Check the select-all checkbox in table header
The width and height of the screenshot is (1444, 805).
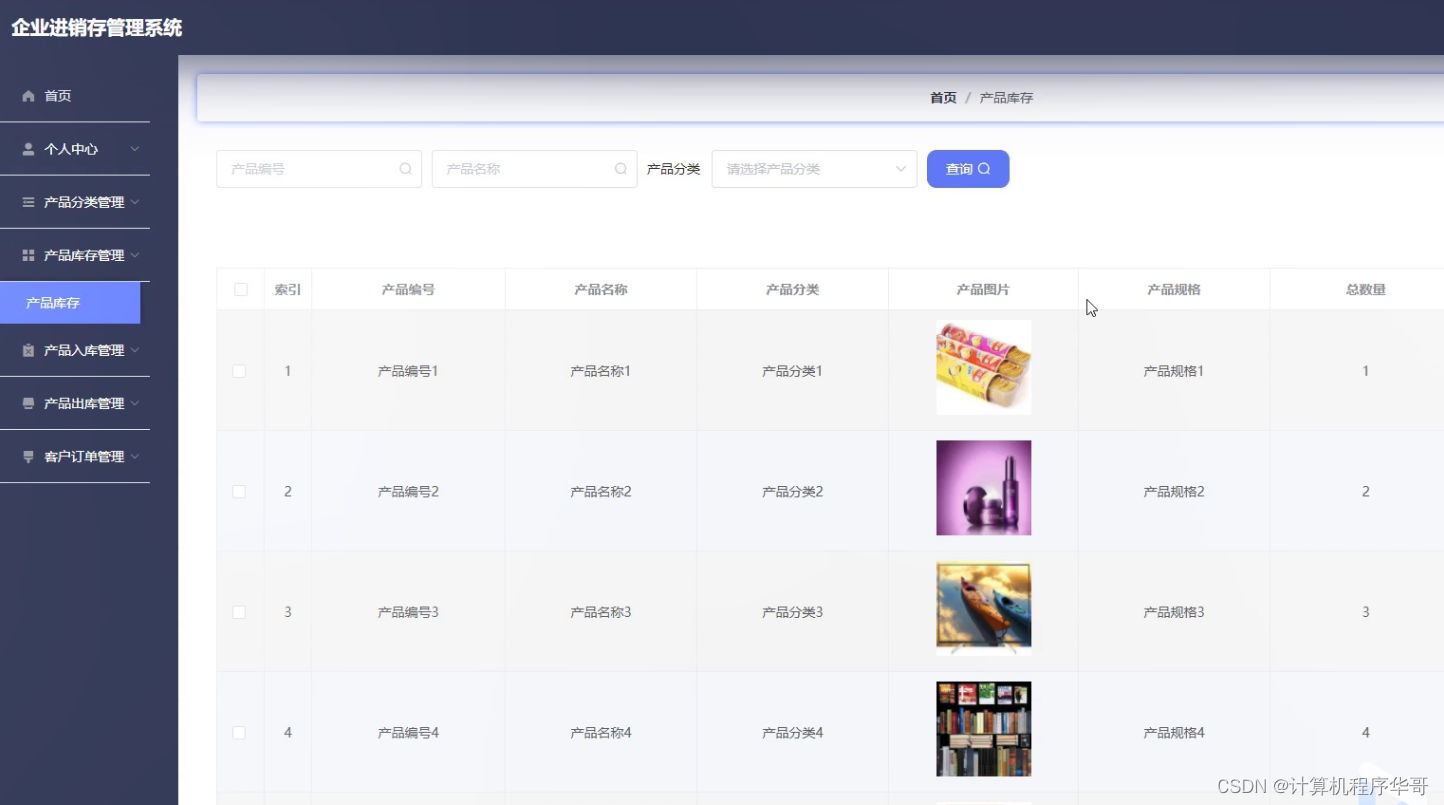[x=240, y=288]
